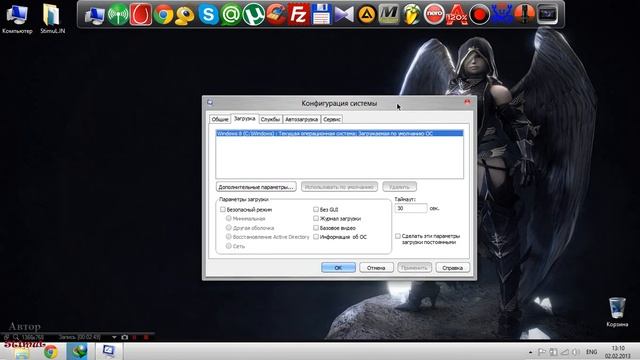Click the Удалить button
The image size is (640, 360).
(399, 187)
